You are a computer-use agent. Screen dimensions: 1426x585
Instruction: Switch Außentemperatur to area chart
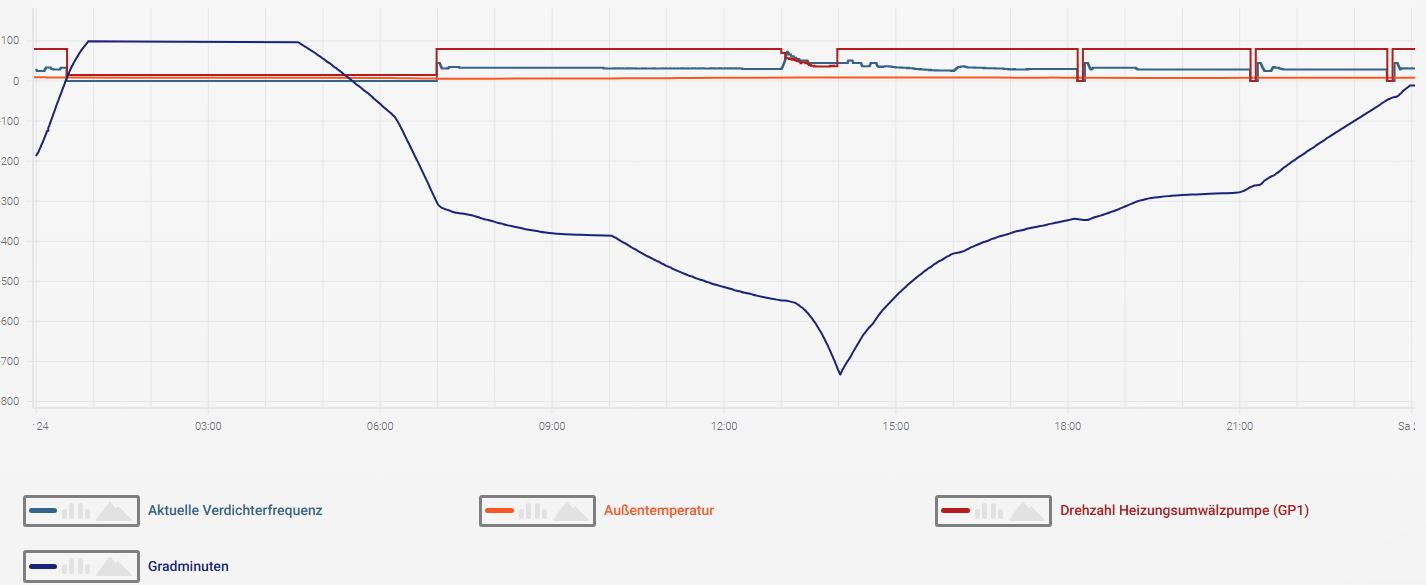point(570,511)
